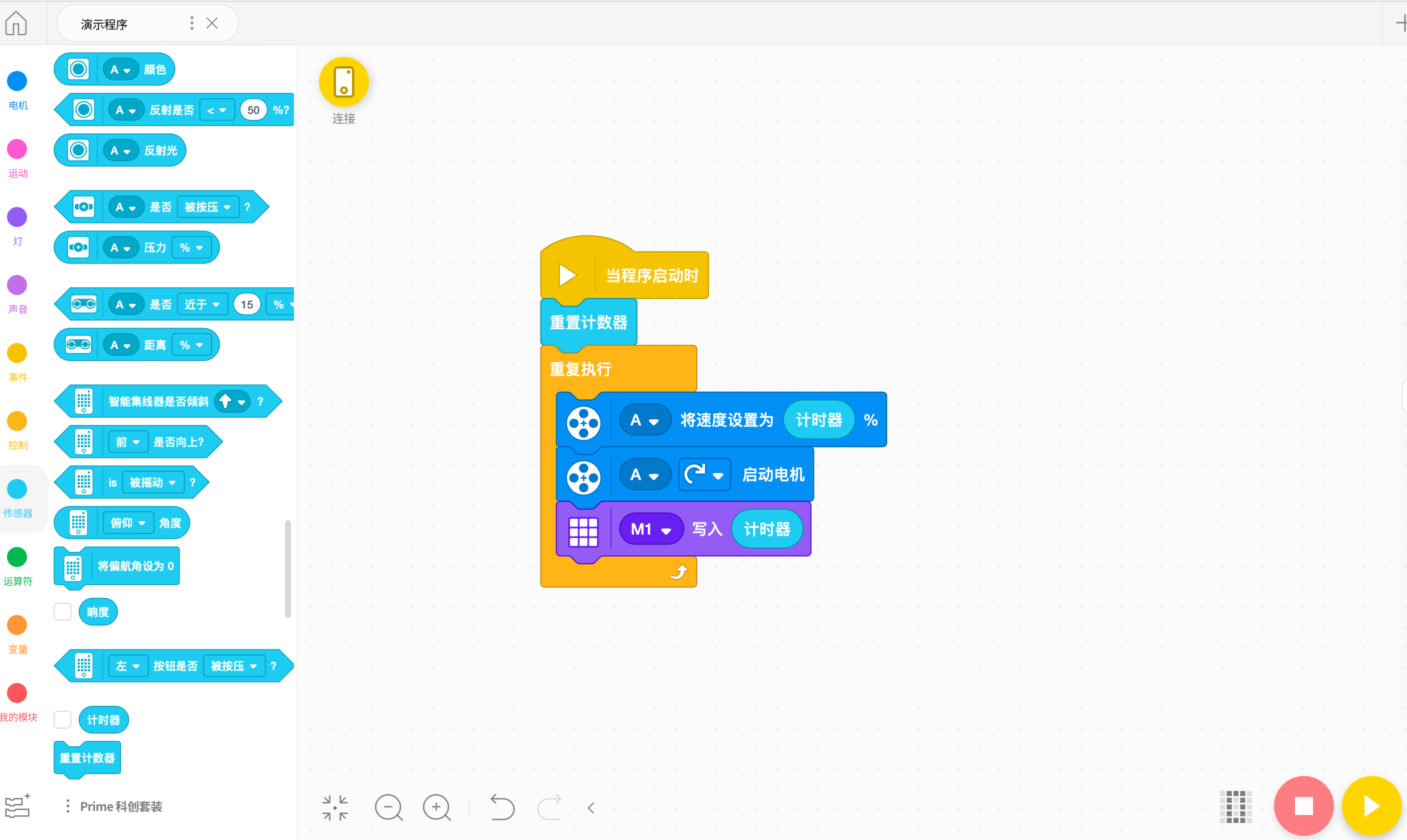
Task: Run the program with yellow play button
Action: pos(1371,806)
